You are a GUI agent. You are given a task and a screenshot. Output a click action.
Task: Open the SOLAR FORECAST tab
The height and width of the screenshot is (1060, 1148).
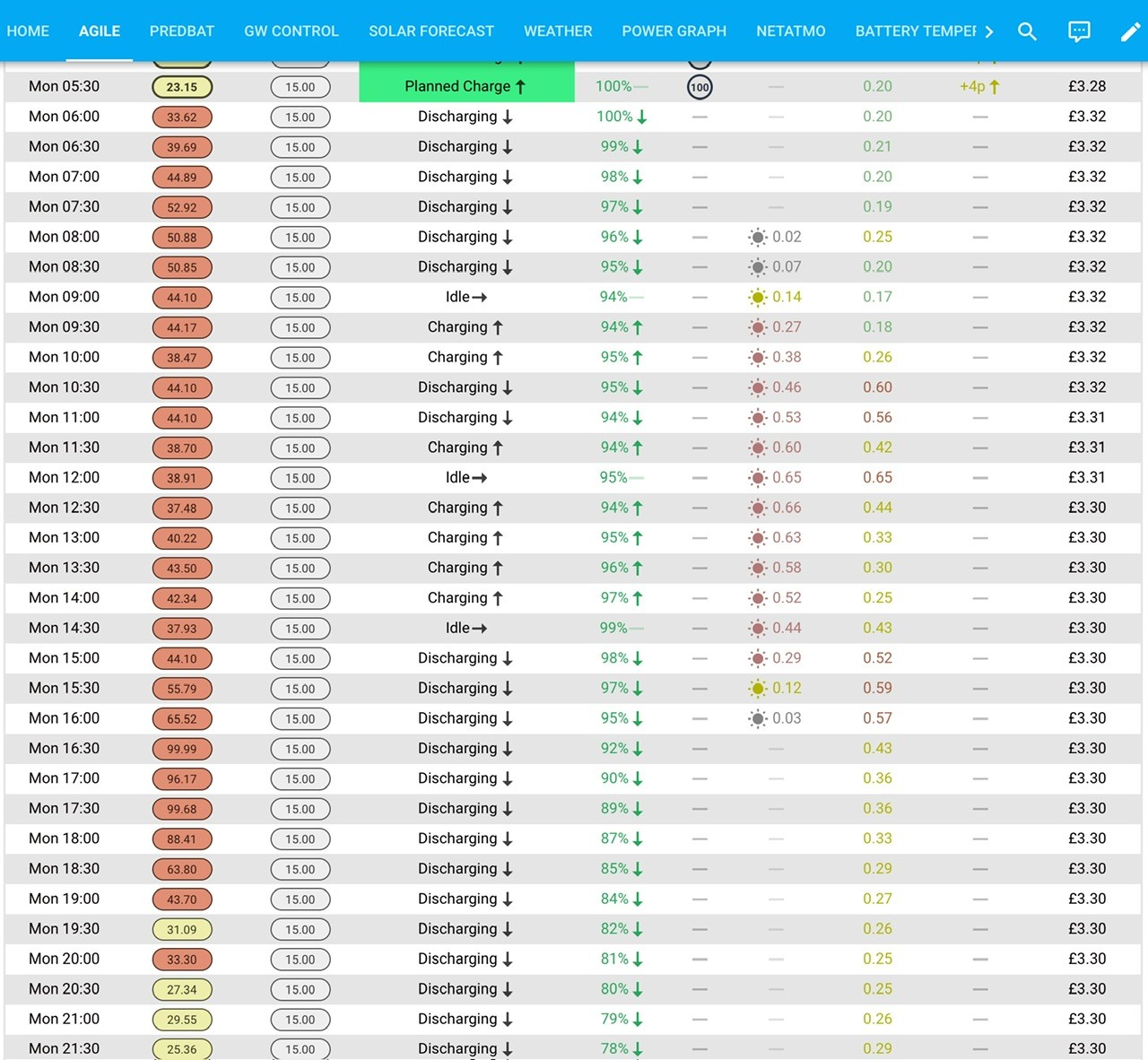click(x=431, y=31)
